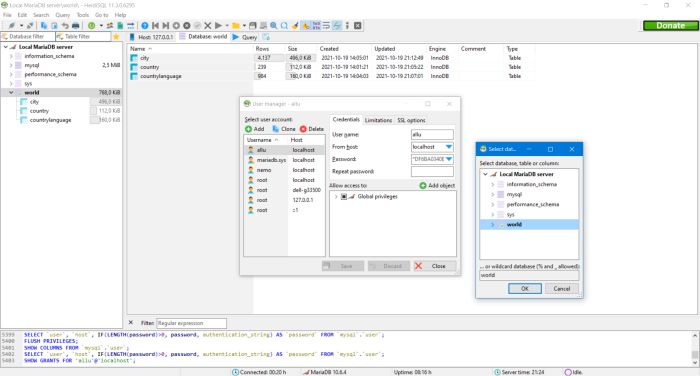Screen dimensions: 700x376
Task: Open dropdown arrow beside refresh icon
Action: tap(101, 25)
